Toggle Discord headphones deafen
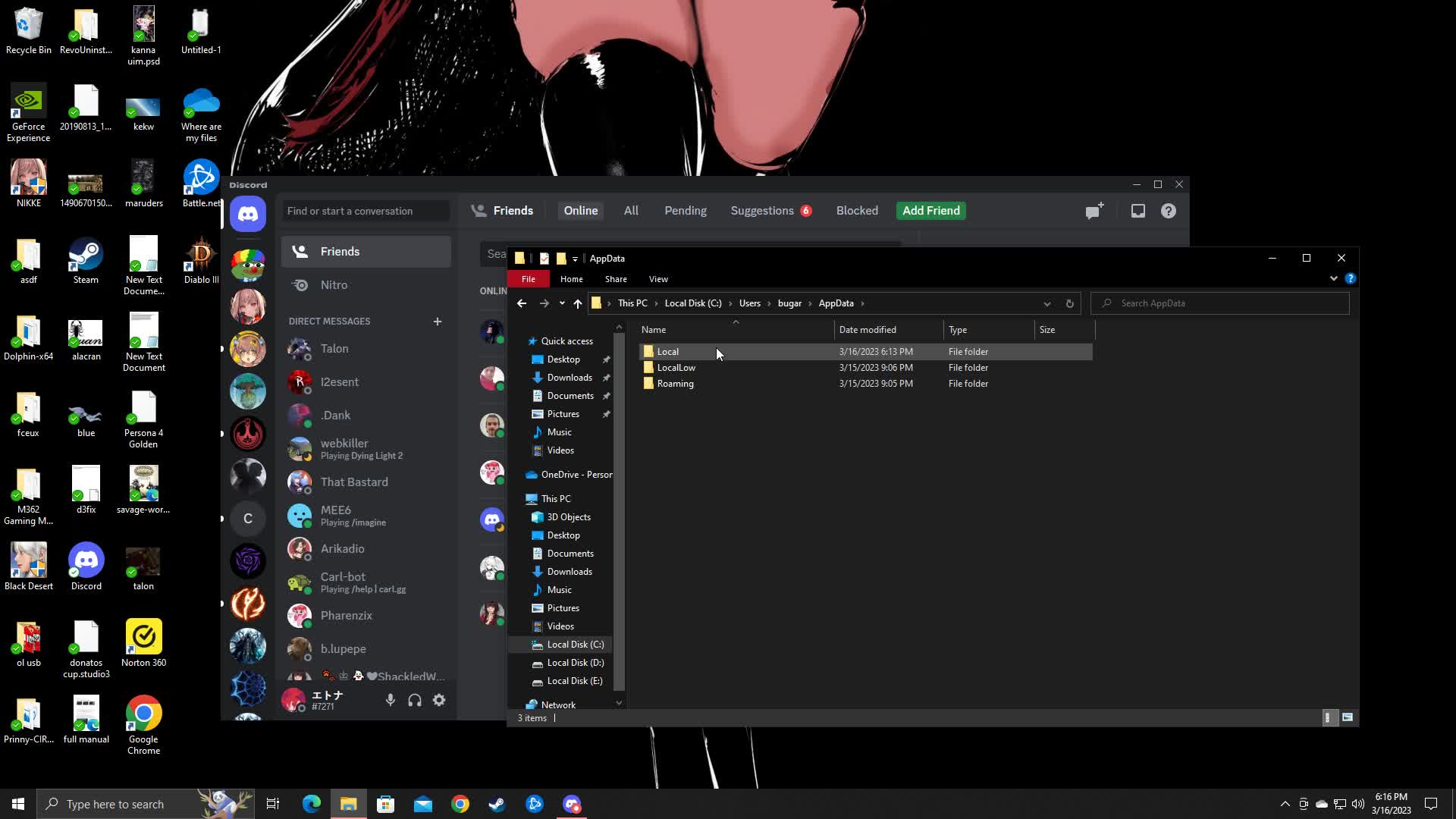 coord(415,701)
